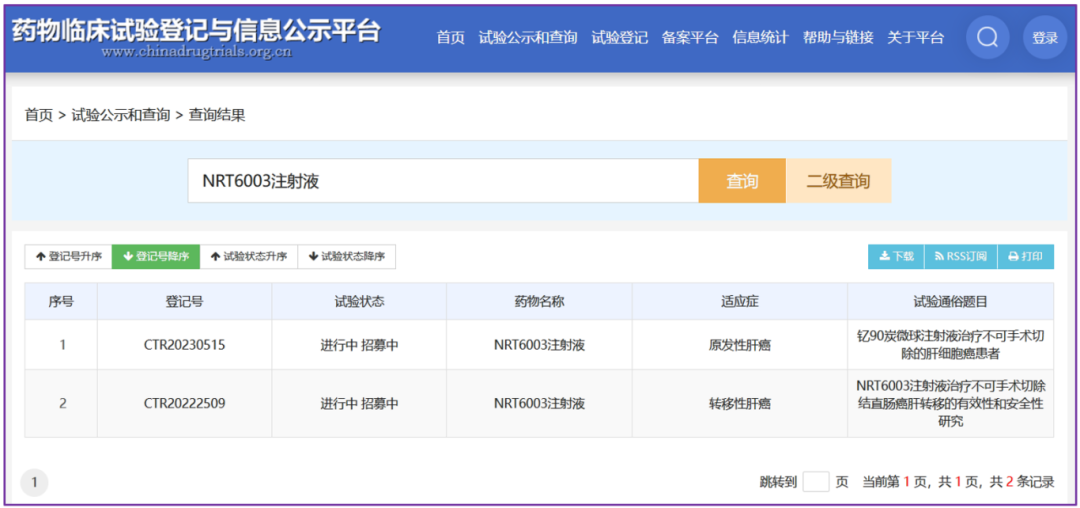Click 转移性肝癌 indication cell

click(x=740, y=403)
